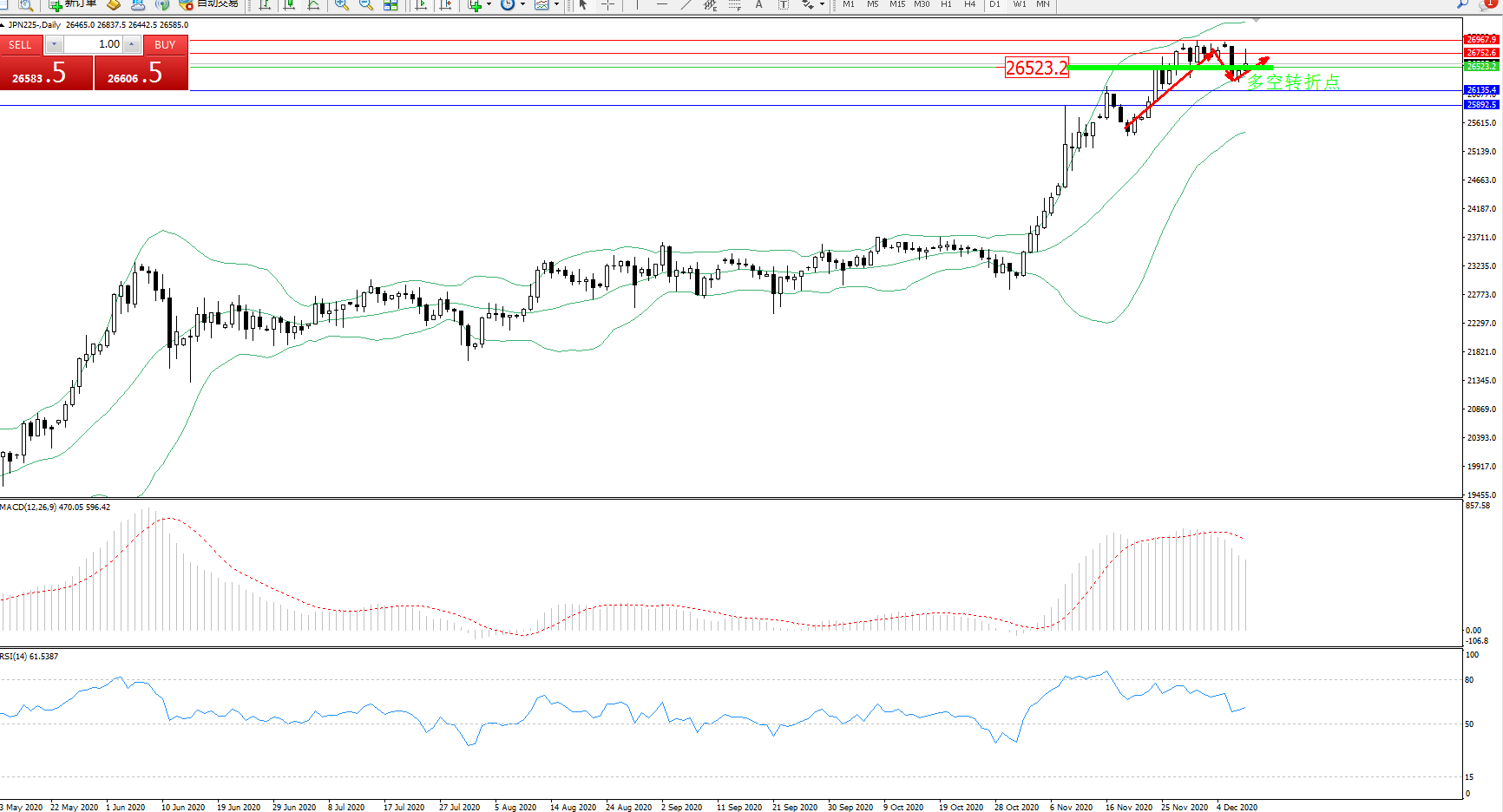Select the cursor arrow tool
This screenshot has width=1503, height=812.
coord(583,4)
